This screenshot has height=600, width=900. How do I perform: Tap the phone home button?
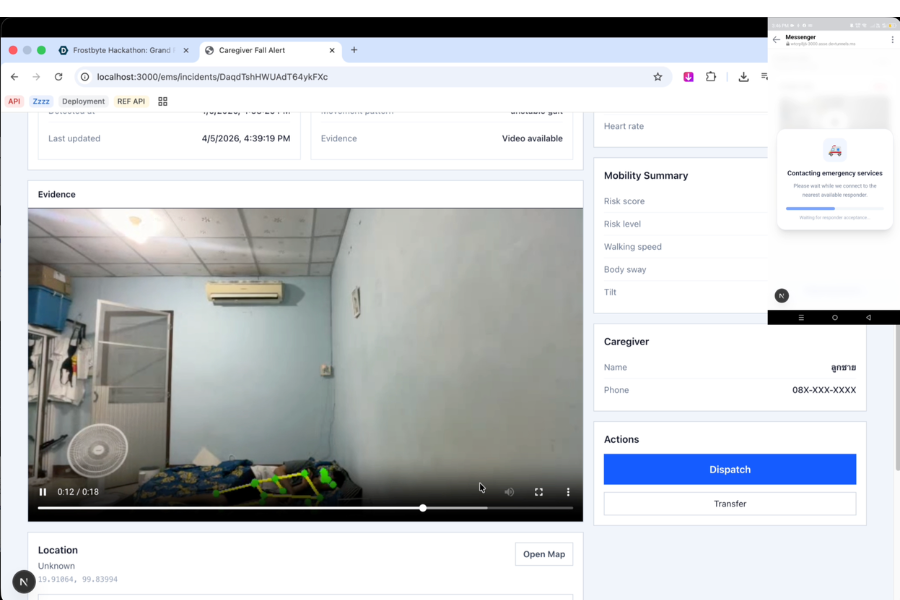(x=835, y=318)
